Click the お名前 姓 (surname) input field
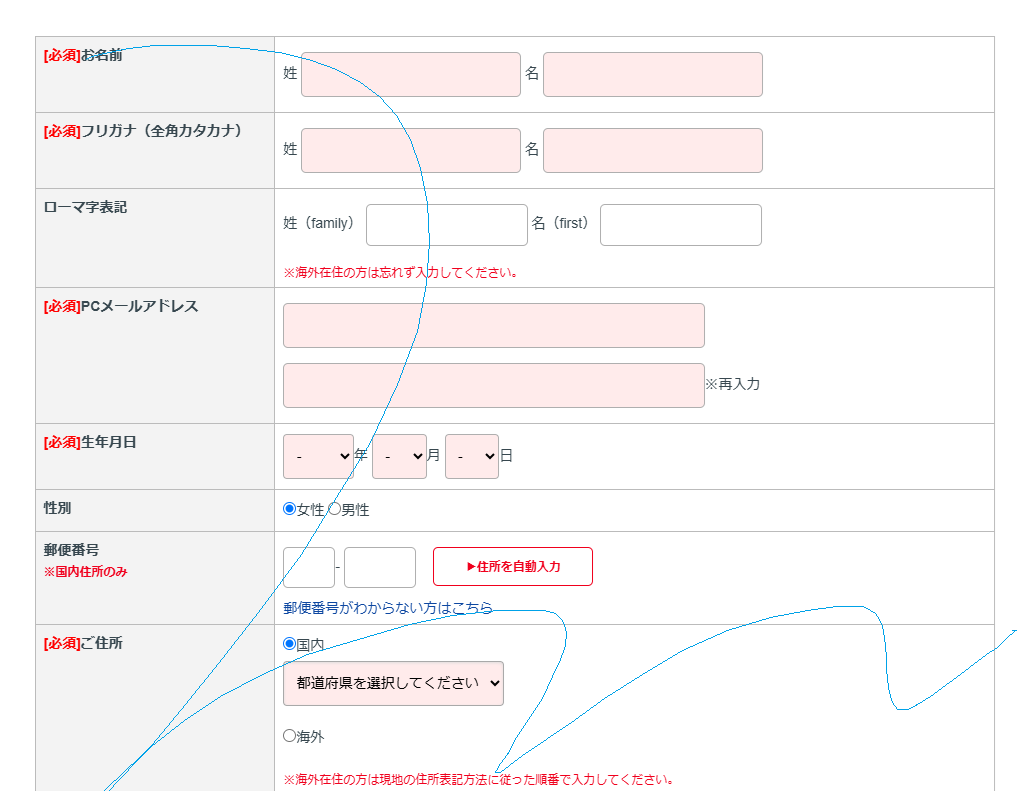This screenshot has width=1033, height=791. 410,74
